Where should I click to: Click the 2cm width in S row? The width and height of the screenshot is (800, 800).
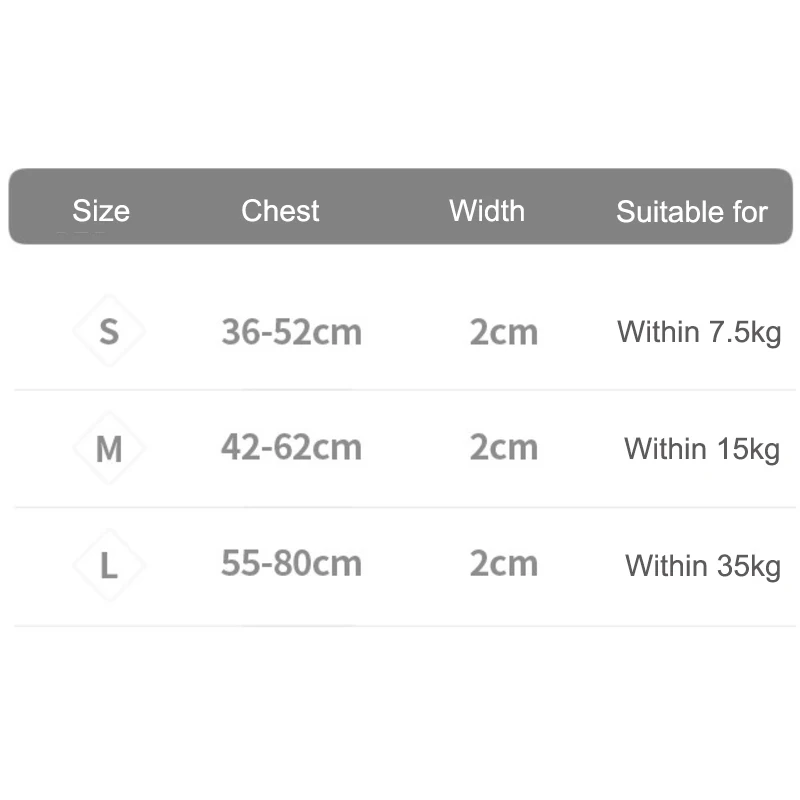[x=504, y=332]
